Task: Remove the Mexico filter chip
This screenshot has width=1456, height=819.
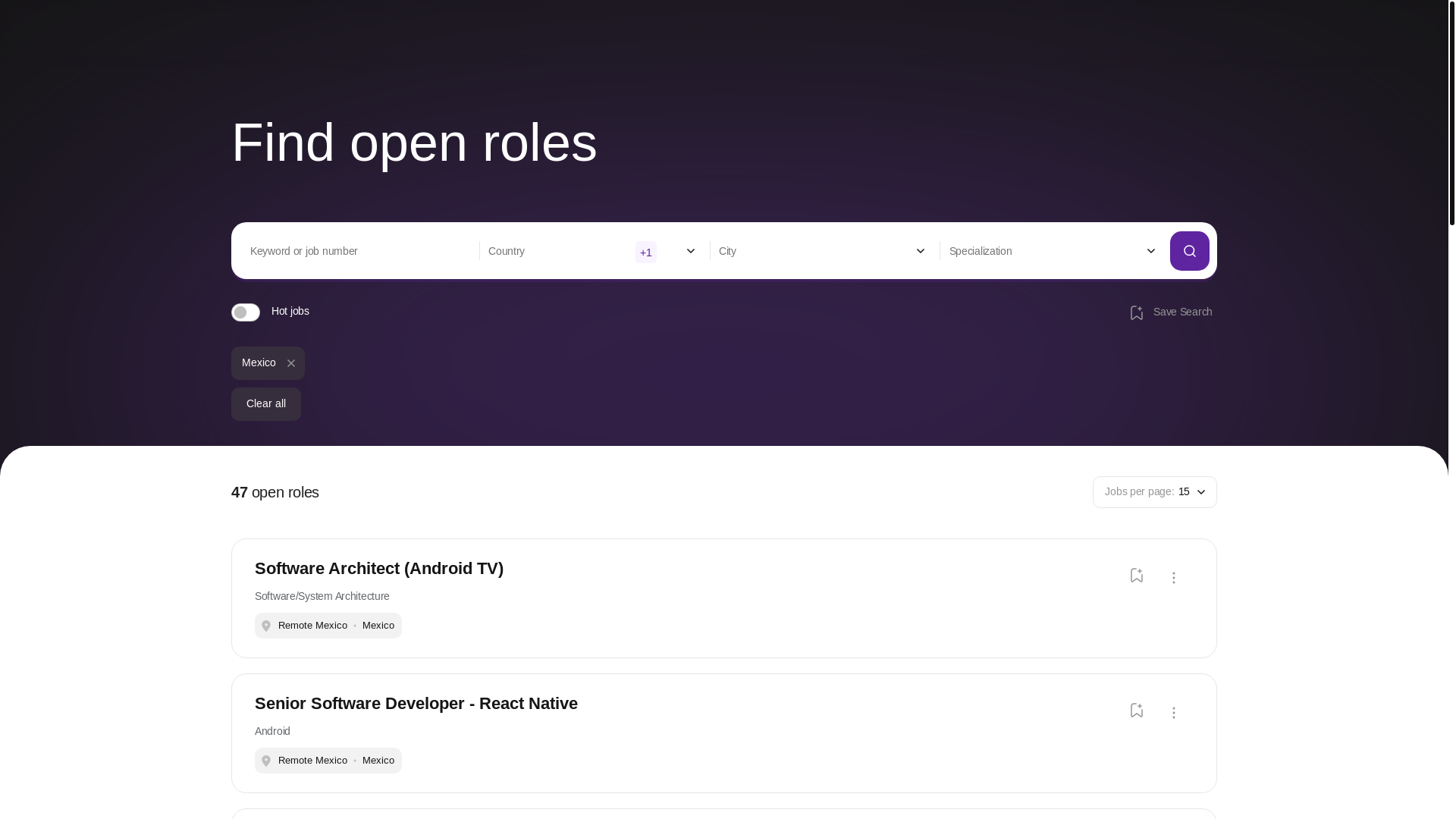Action: pyautogui.click(x=290, y=363)
